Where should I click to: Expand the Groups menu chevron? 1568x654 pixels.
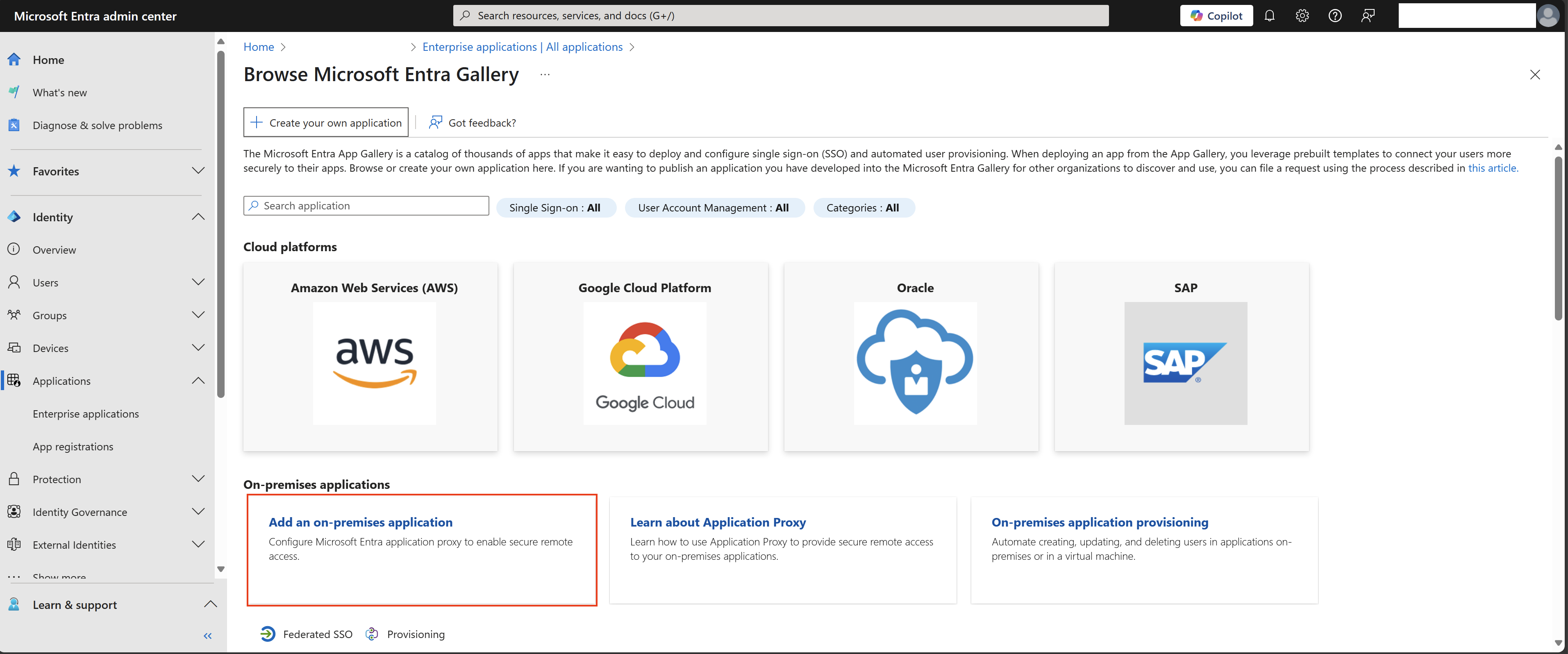pos(198,315)
